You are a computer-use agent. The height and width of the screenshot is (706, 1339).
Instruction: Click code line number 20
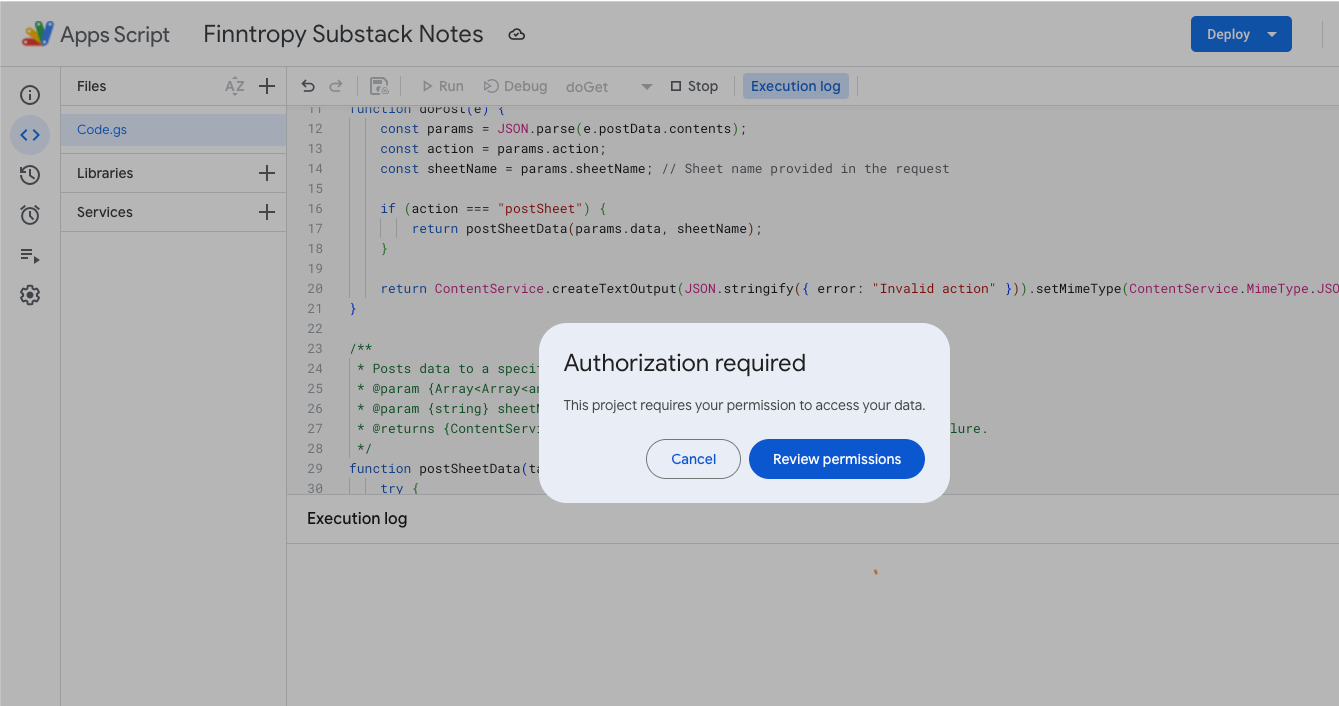pyautogui.click(x=315, y=288)
